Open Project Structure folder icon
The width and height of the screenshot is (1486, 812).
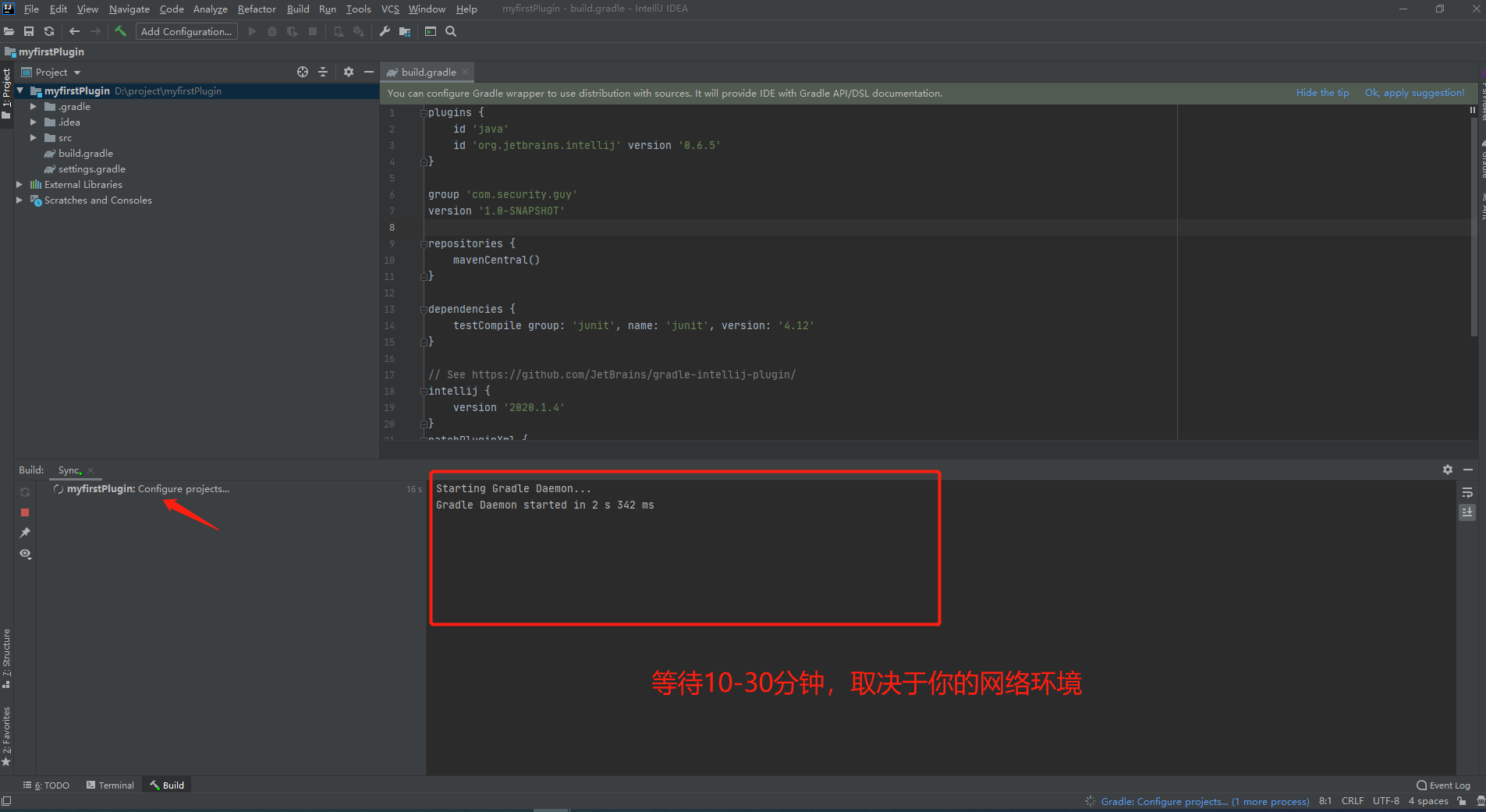coord(405,31)
